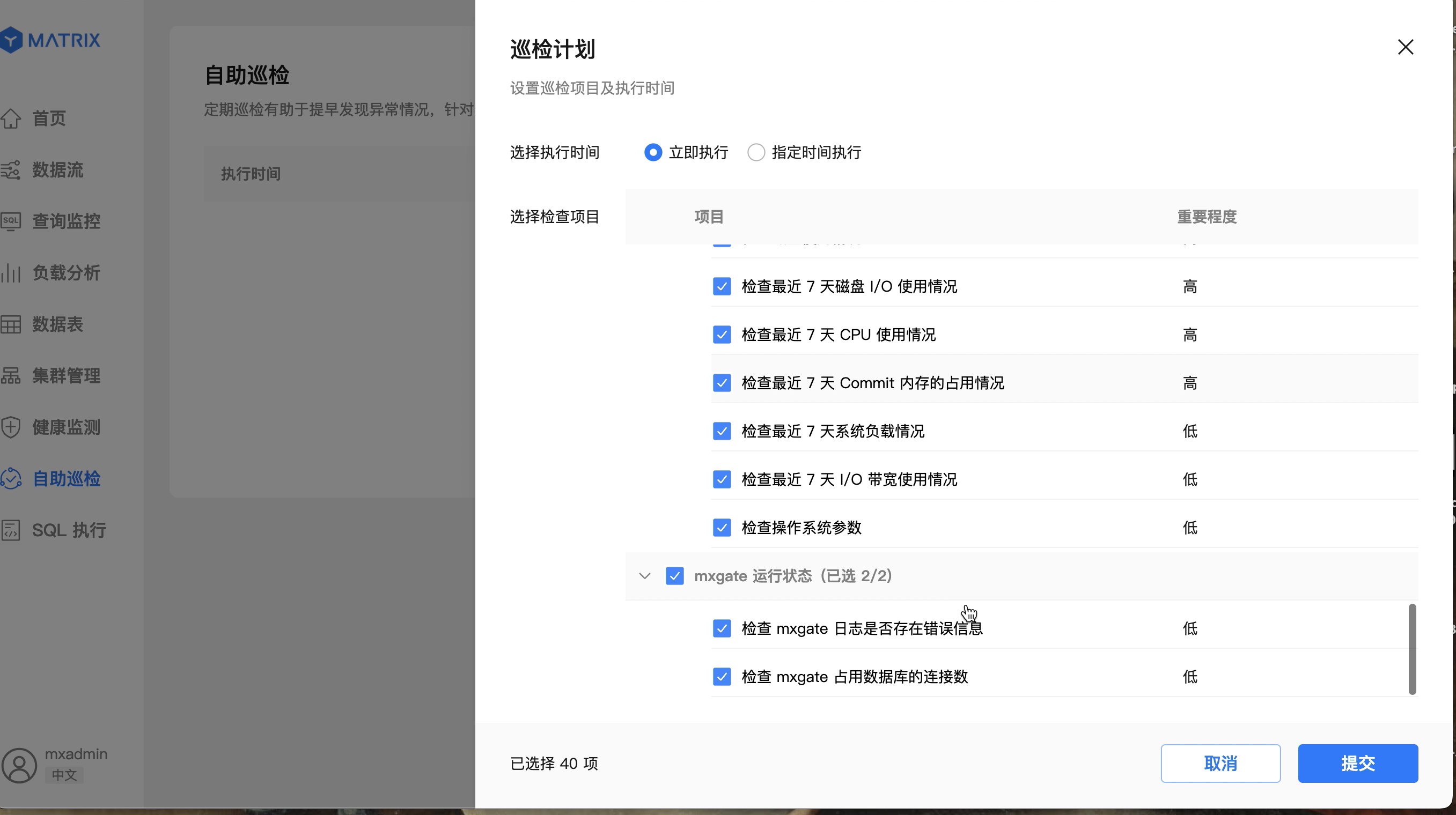1456x815 pixels.
Task: Click 检查最近 7 天系统负载情况 row text
Action: click(833, 432)
